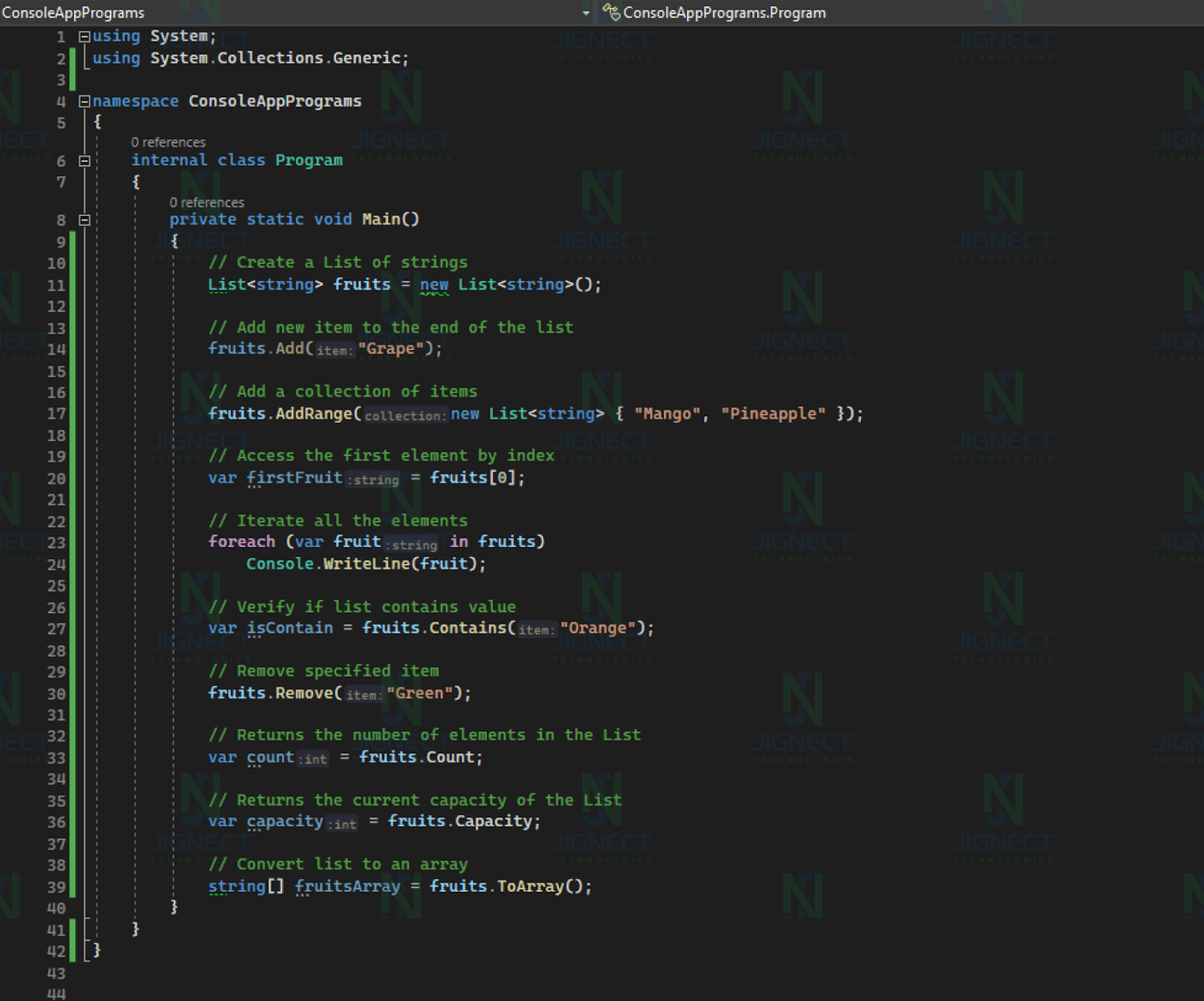This screenshot has height=1001, width=1204.
Task: Place cursor on firstFruit variable
Action: coord(294,477)
